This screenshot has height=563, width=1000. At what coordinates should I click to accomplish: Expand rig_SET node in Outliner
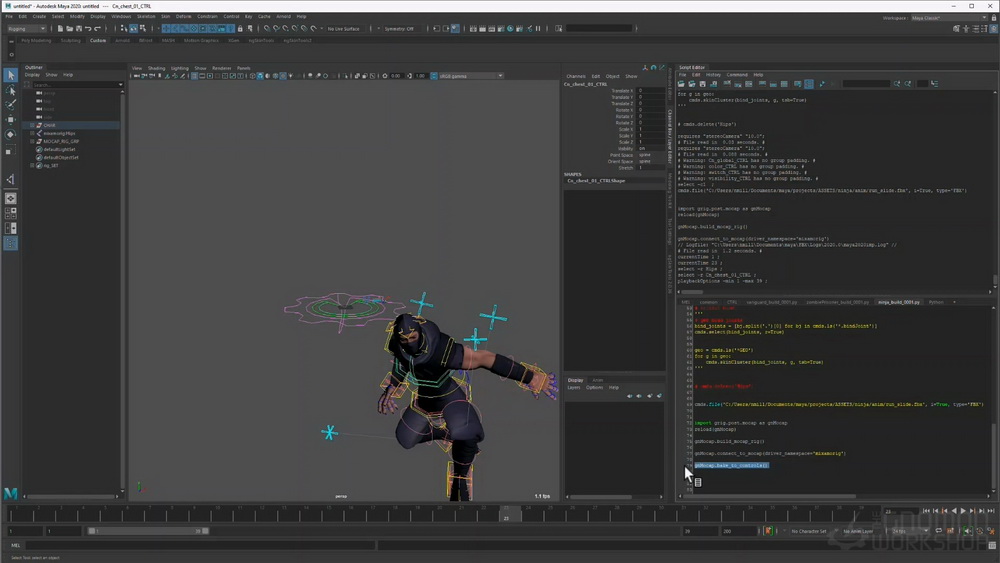[32, 165]
